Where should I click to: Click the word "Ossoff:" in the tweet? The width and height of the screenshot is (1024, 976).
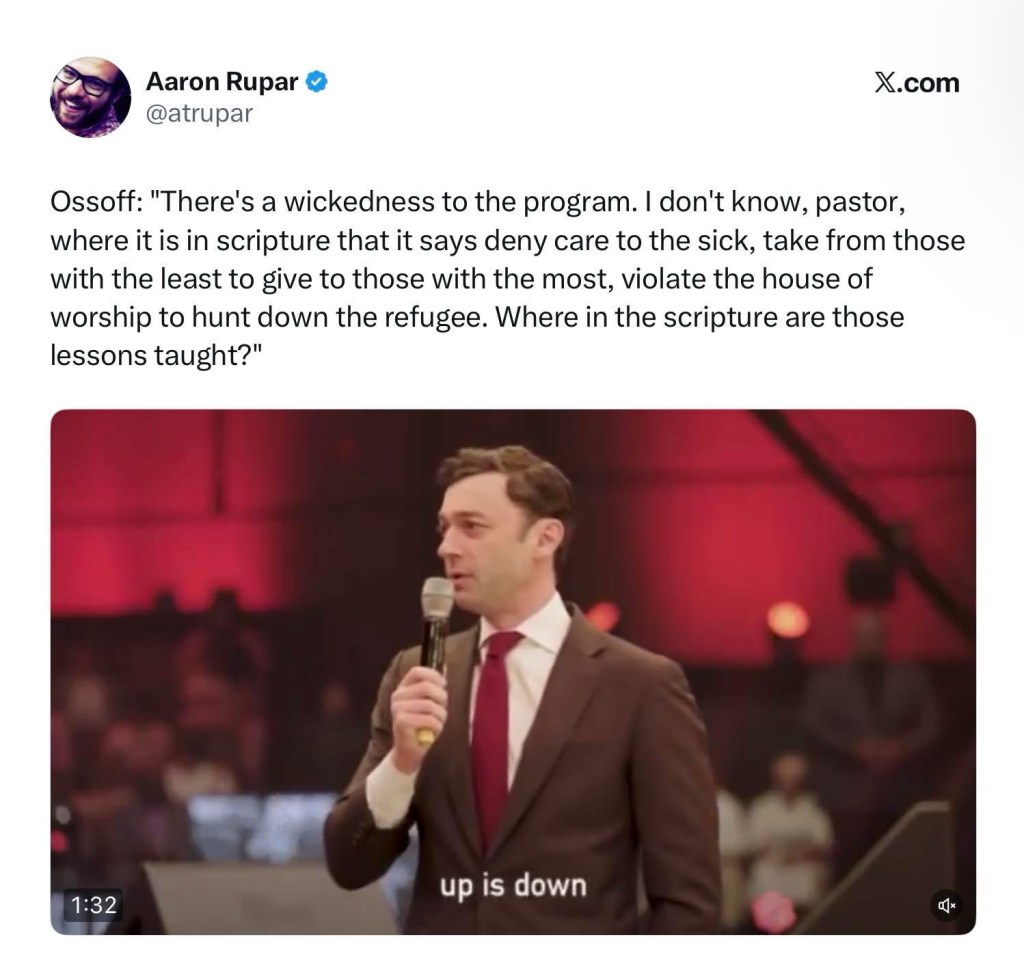pyautogui.click(x=94, y=202)
